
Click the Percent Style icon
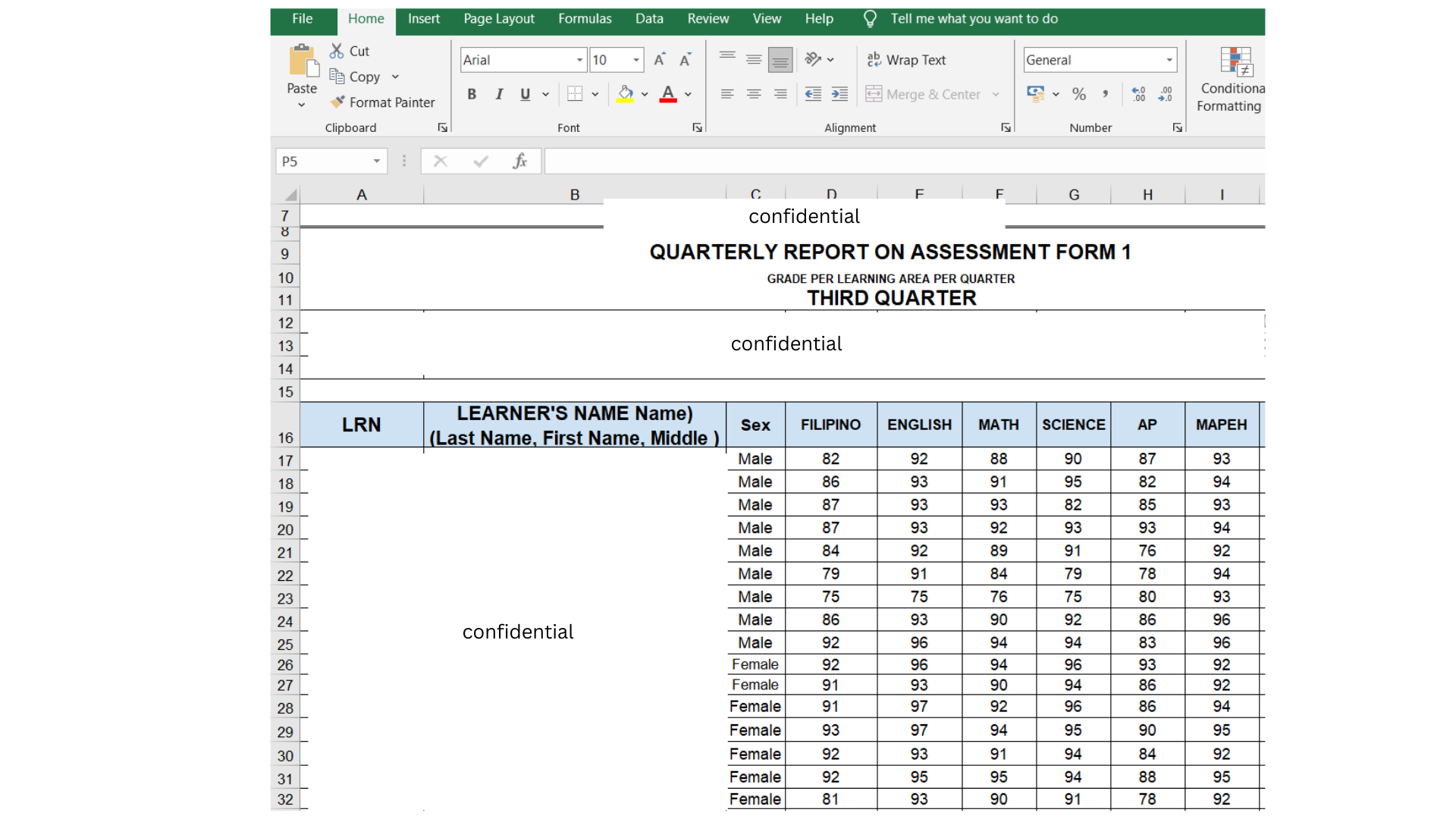point(1079,94)
